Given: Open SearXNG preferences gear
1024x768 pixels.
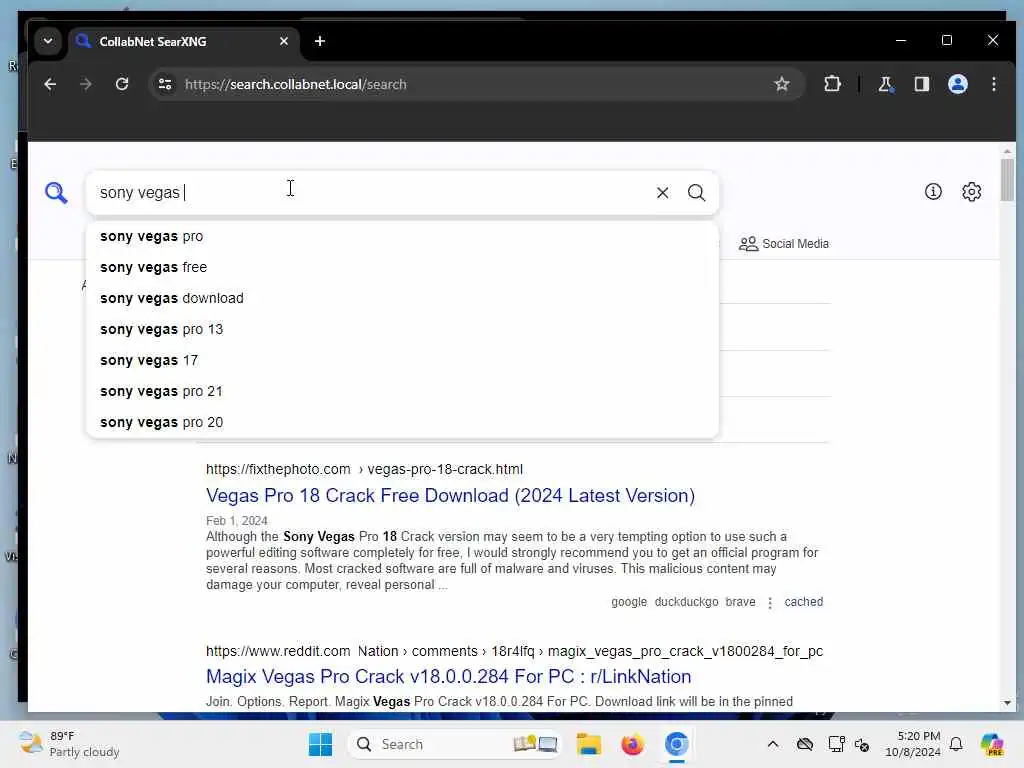Looking at the screenshot, I should click(972, 191).
